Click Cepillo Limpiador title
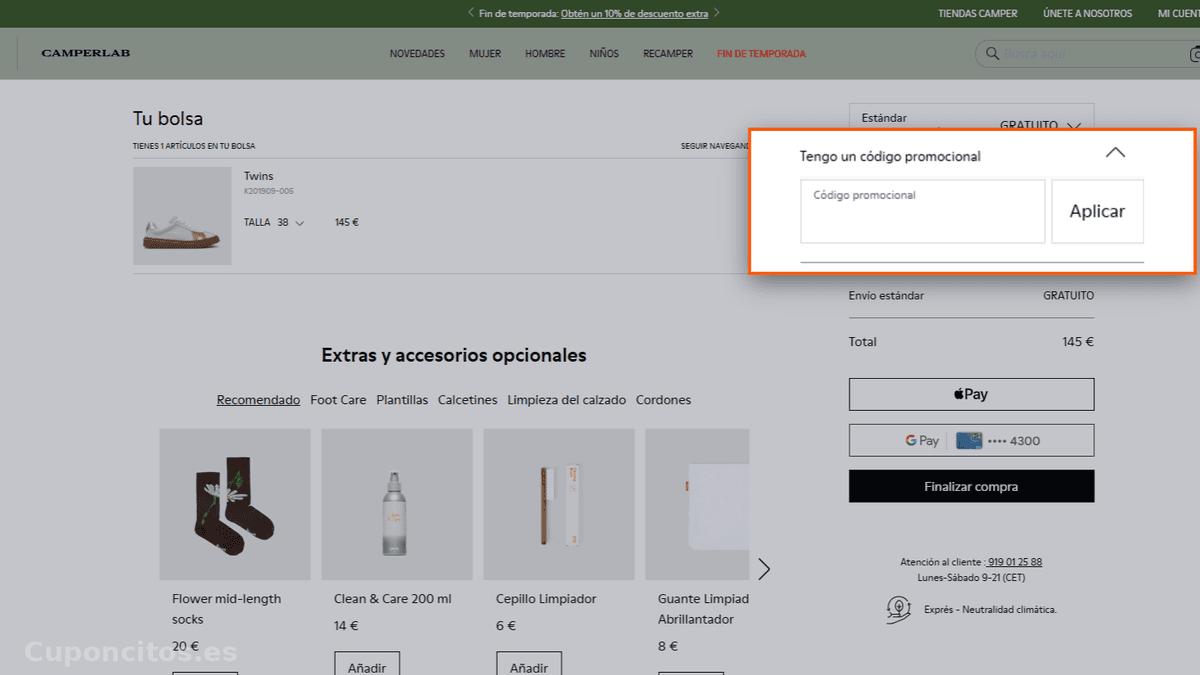This screenshot has height=675, width=1200. click(546, 599)
